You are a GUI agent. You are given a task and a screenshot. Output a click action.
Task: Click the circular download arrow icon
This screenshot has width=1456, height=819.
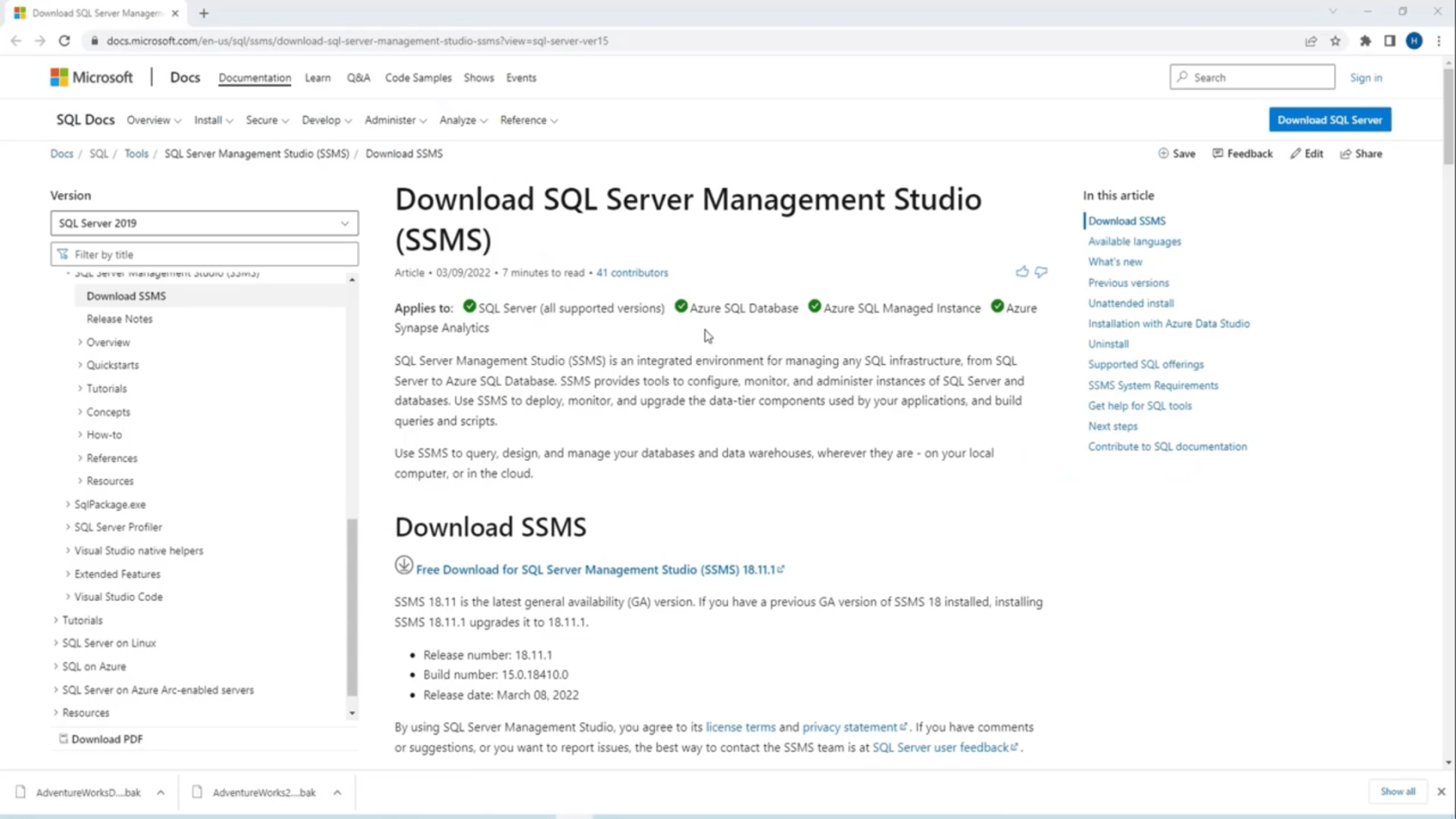pyautogui.click(x=404, y=565)
